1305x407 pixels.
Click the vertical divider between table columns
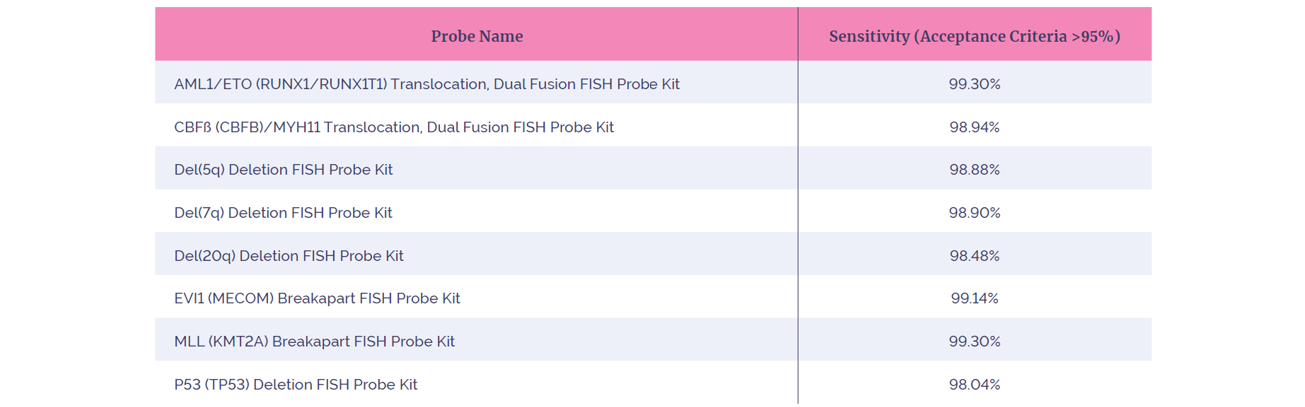(x=798, y=205)
